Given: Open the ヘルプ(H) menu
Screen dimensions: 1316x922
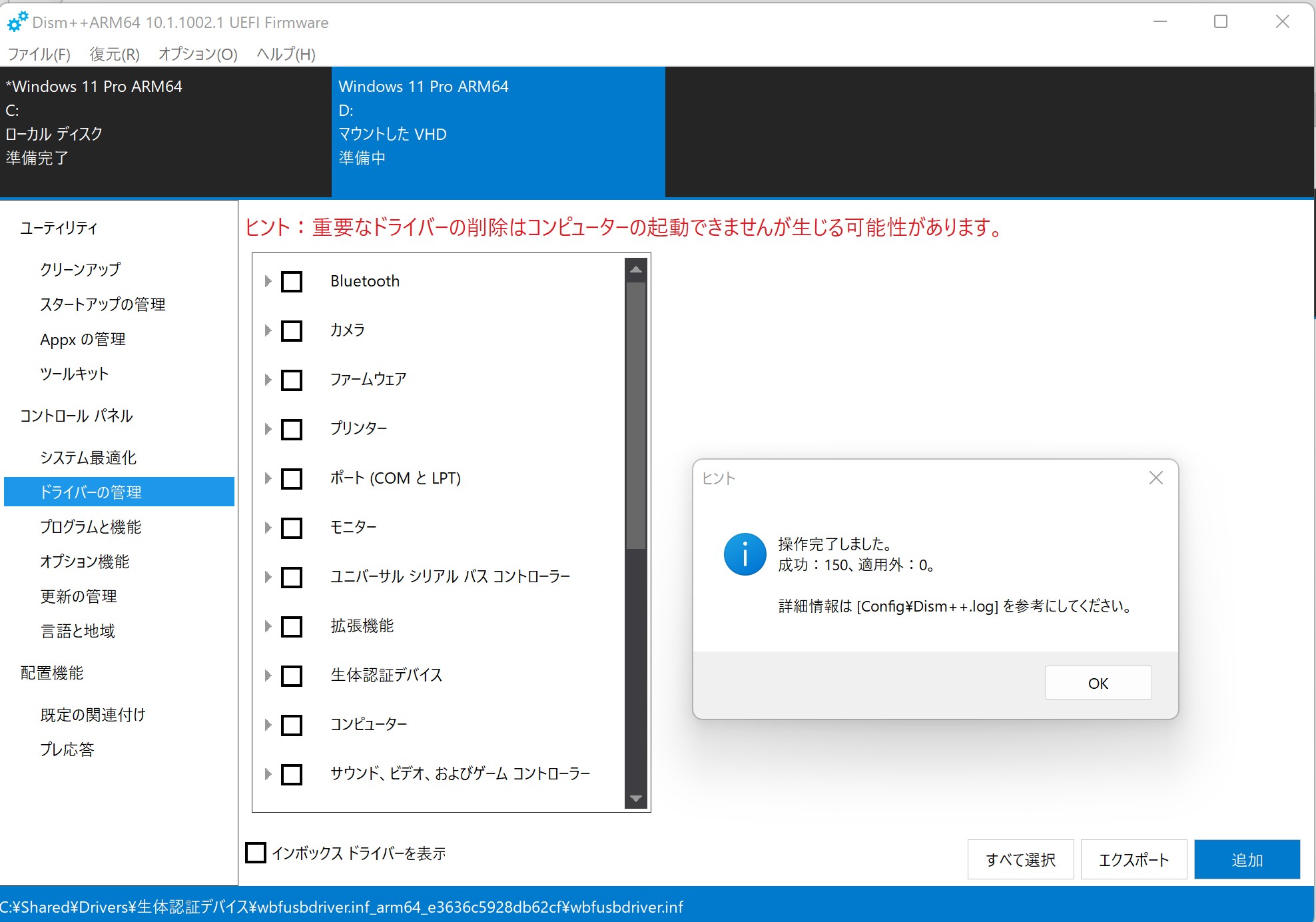Looking at the screenshot, I should [x=286, y=54].
